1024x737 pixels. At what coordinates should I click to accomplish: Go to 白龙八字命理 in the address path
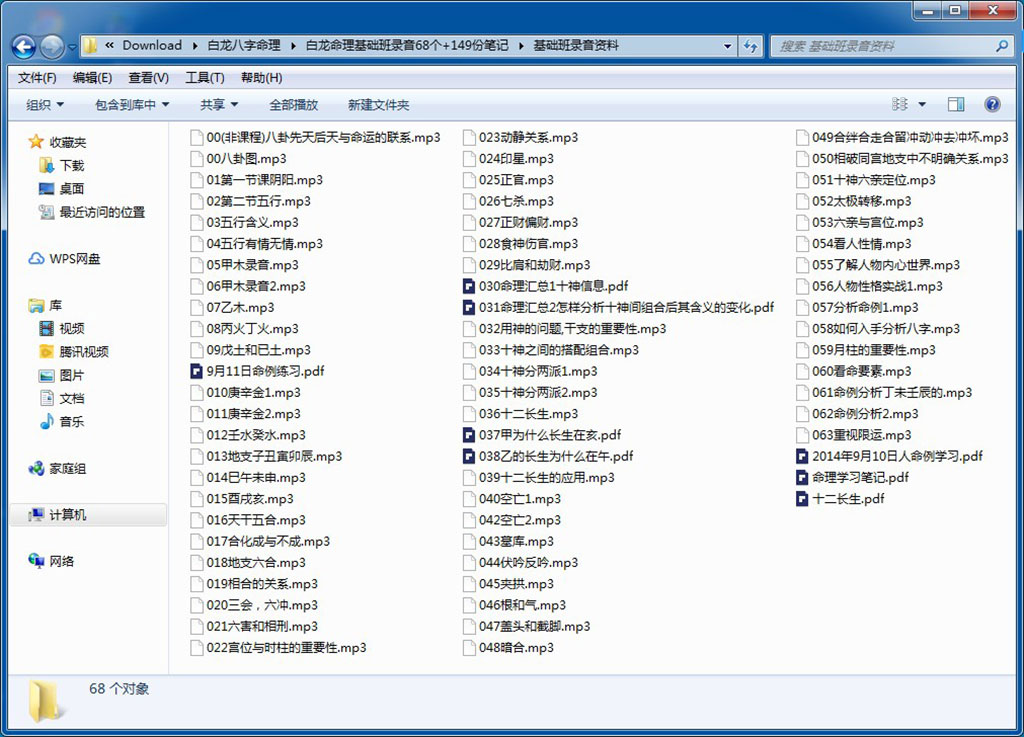(x=244, y=46)
